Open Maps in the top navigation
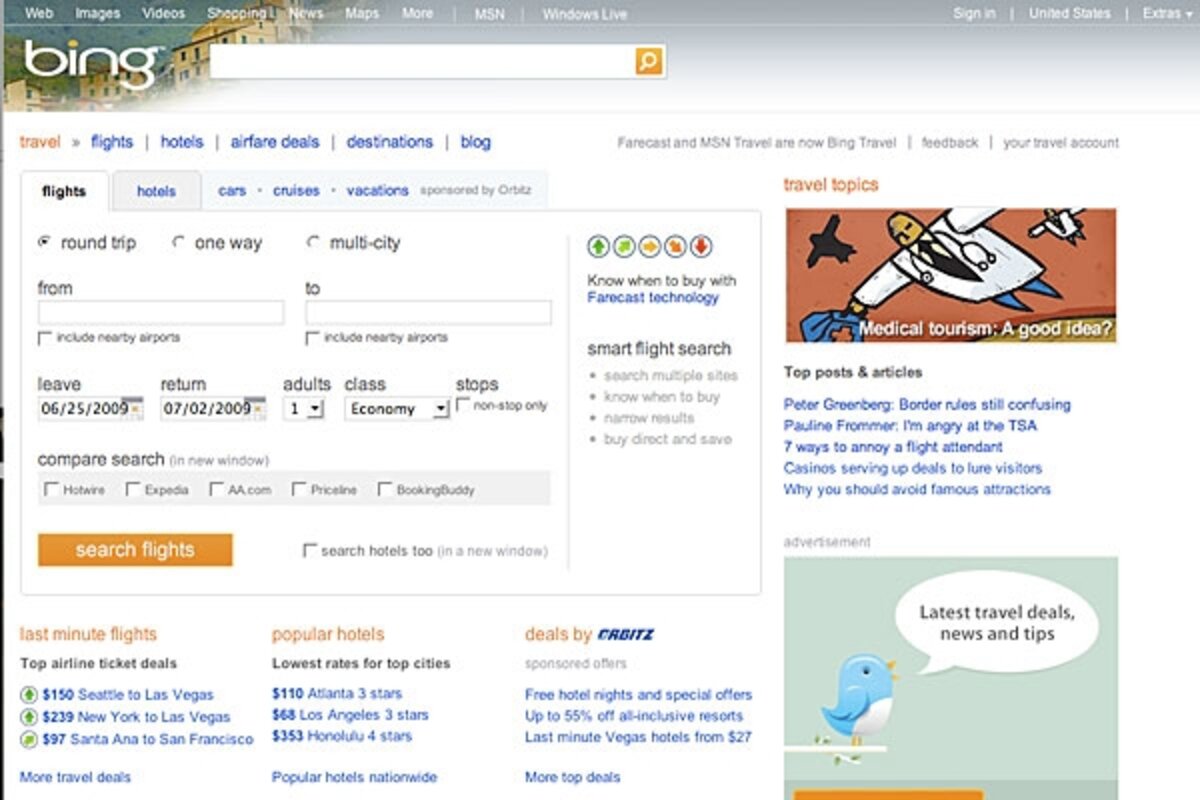1200x800 pixels. (x=362, y=13)
